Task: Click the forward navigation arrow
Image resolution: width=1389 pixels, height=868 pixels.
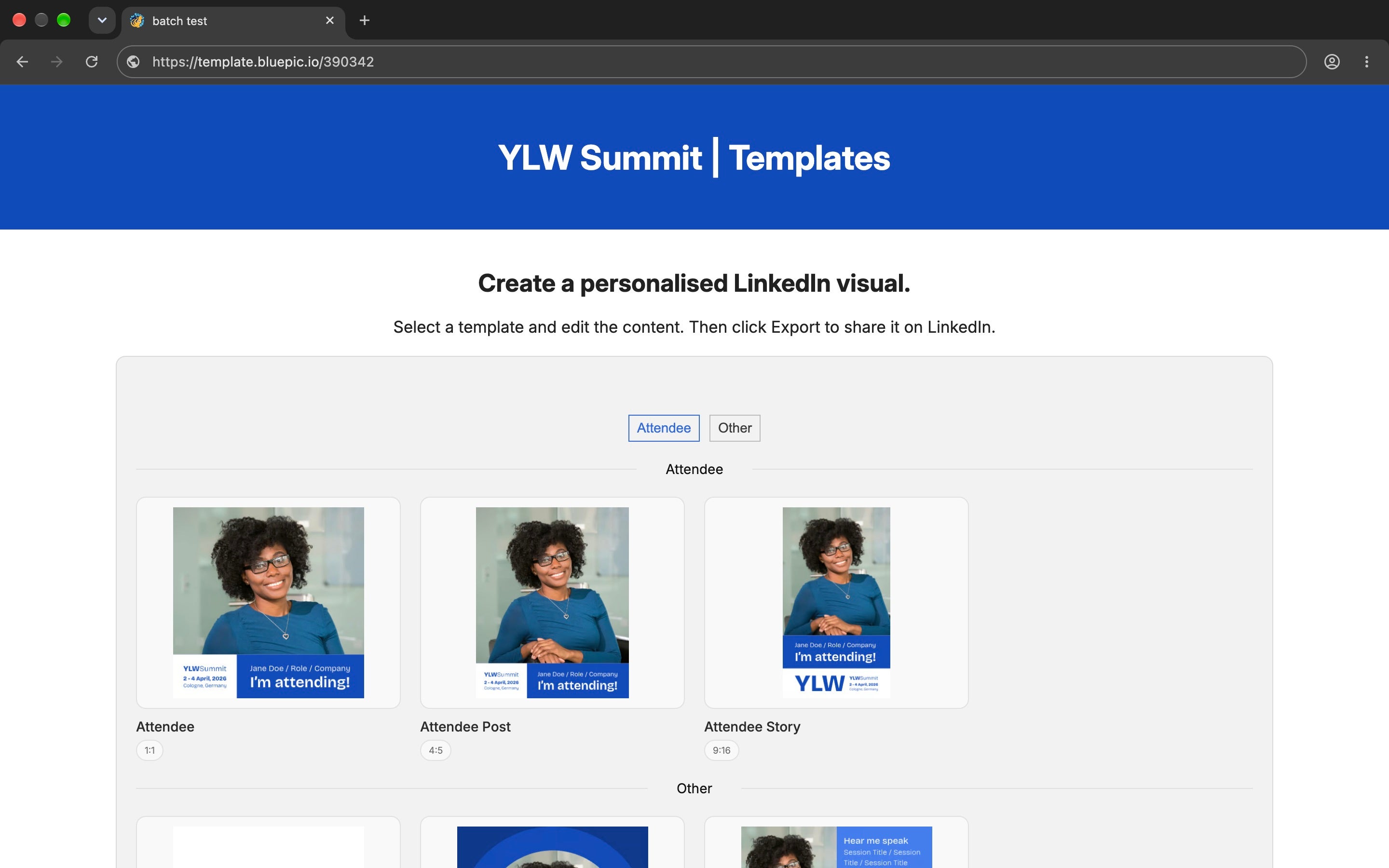Action: [x=56, y=61]
